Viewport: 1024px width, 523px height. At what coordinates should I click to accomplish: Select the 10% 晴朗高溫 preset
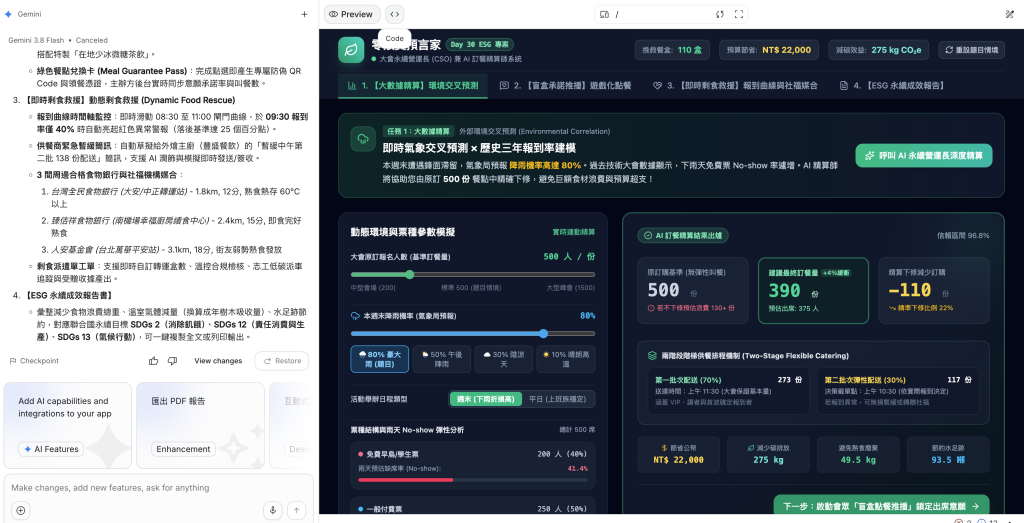coord(566,359)
